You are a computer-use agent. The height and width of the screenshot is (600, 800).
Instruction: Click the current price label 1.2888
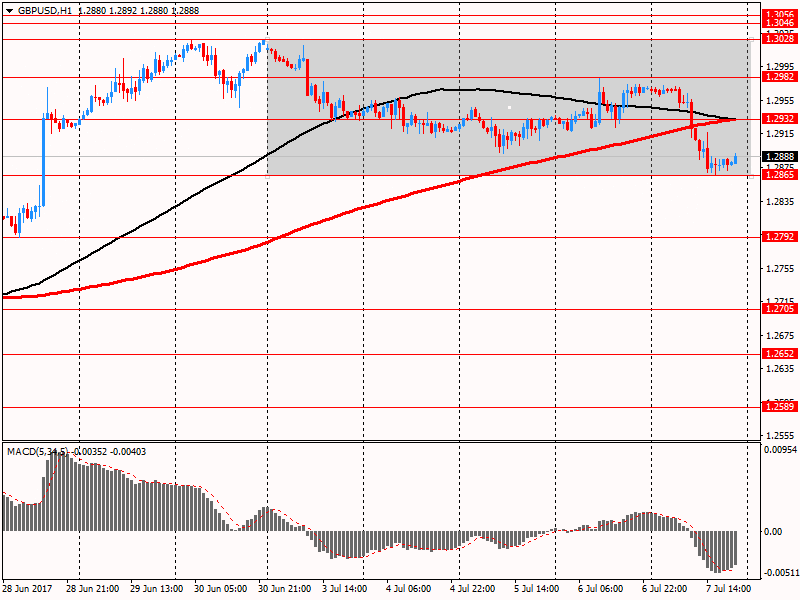tap(780, 157)
